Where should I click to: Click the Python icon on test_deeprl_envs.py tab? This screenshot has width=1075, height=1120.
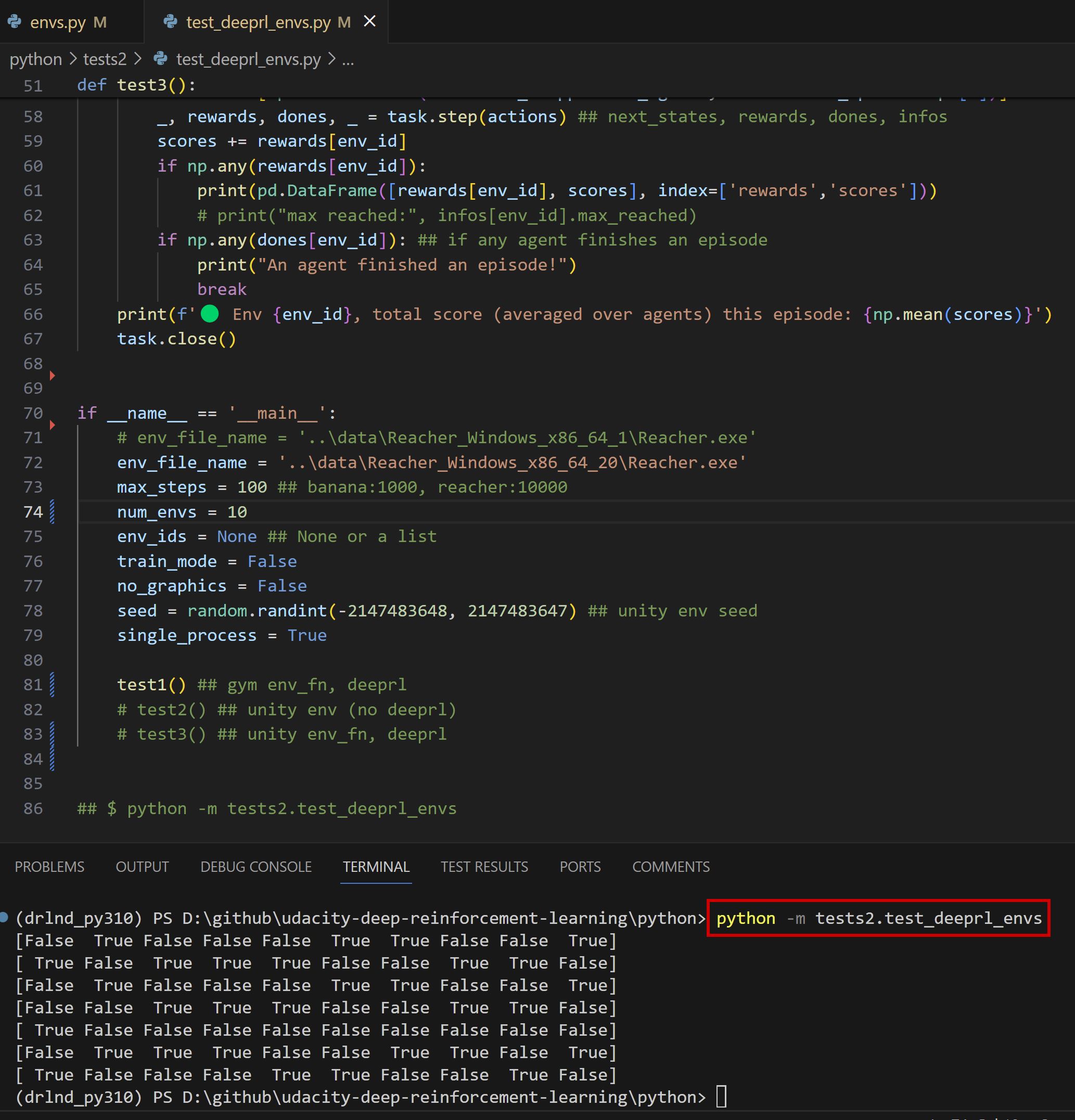pos(170,22)
